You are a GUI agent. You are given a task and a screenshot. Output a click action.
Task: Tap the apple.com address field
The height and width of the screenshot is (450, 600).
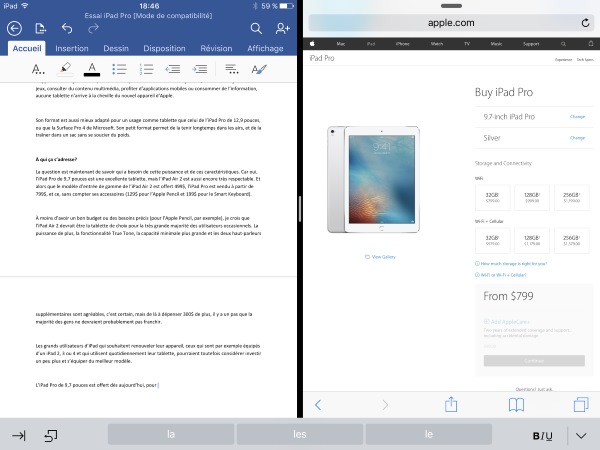451,23
